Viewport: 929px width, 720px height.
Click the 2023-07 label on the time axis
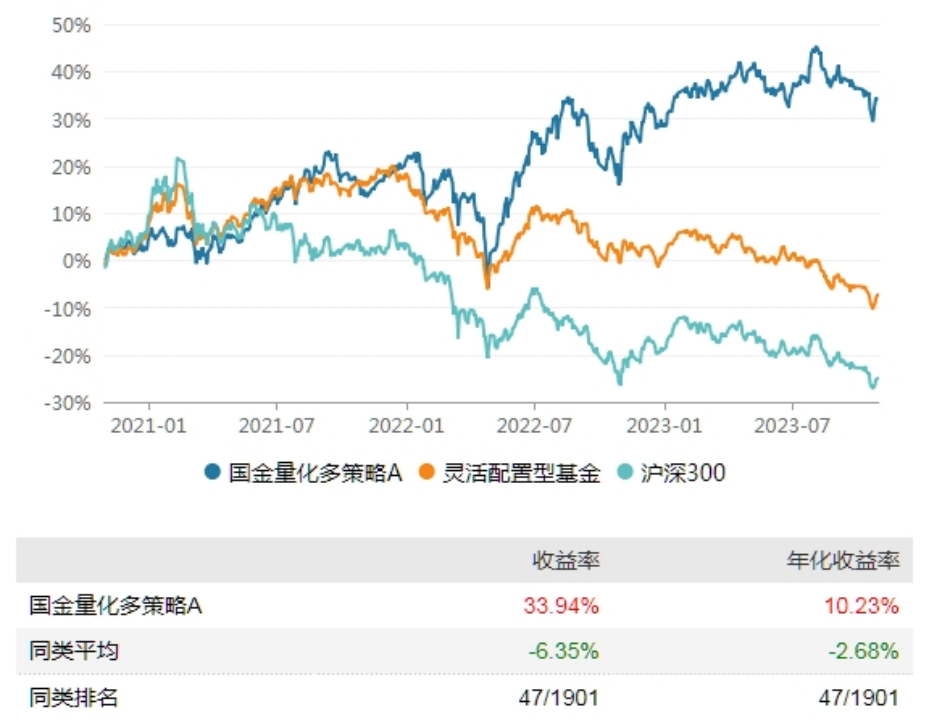[792, 423]
